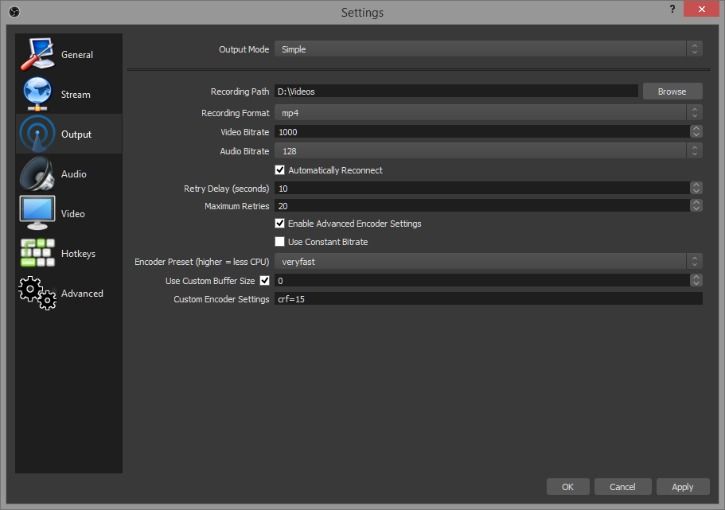This screenshot has width=725, height=510.
Task: Switch to General settings label
Action: 77,55
